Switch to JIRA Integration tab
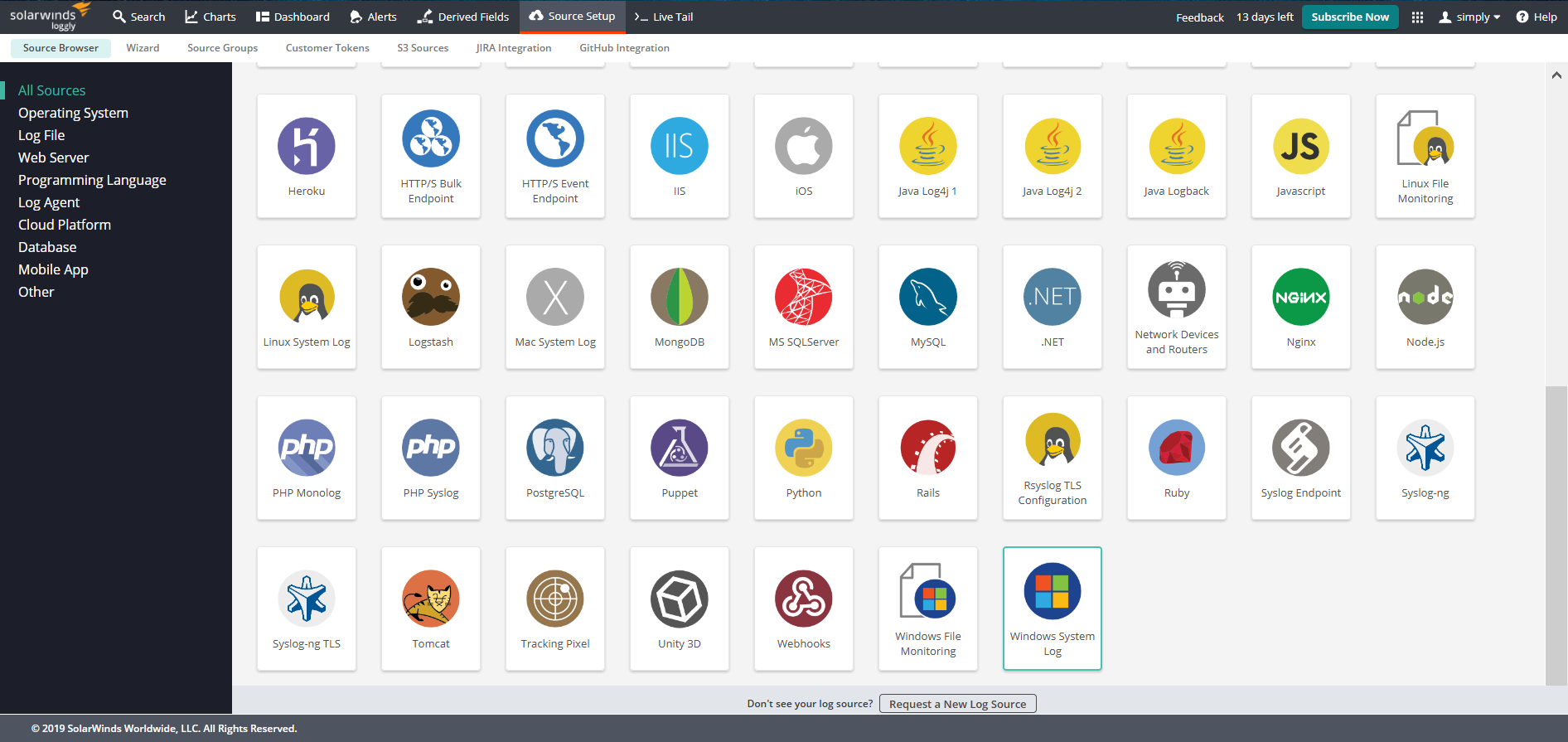Screen dimensions: 1568x742 514,48
